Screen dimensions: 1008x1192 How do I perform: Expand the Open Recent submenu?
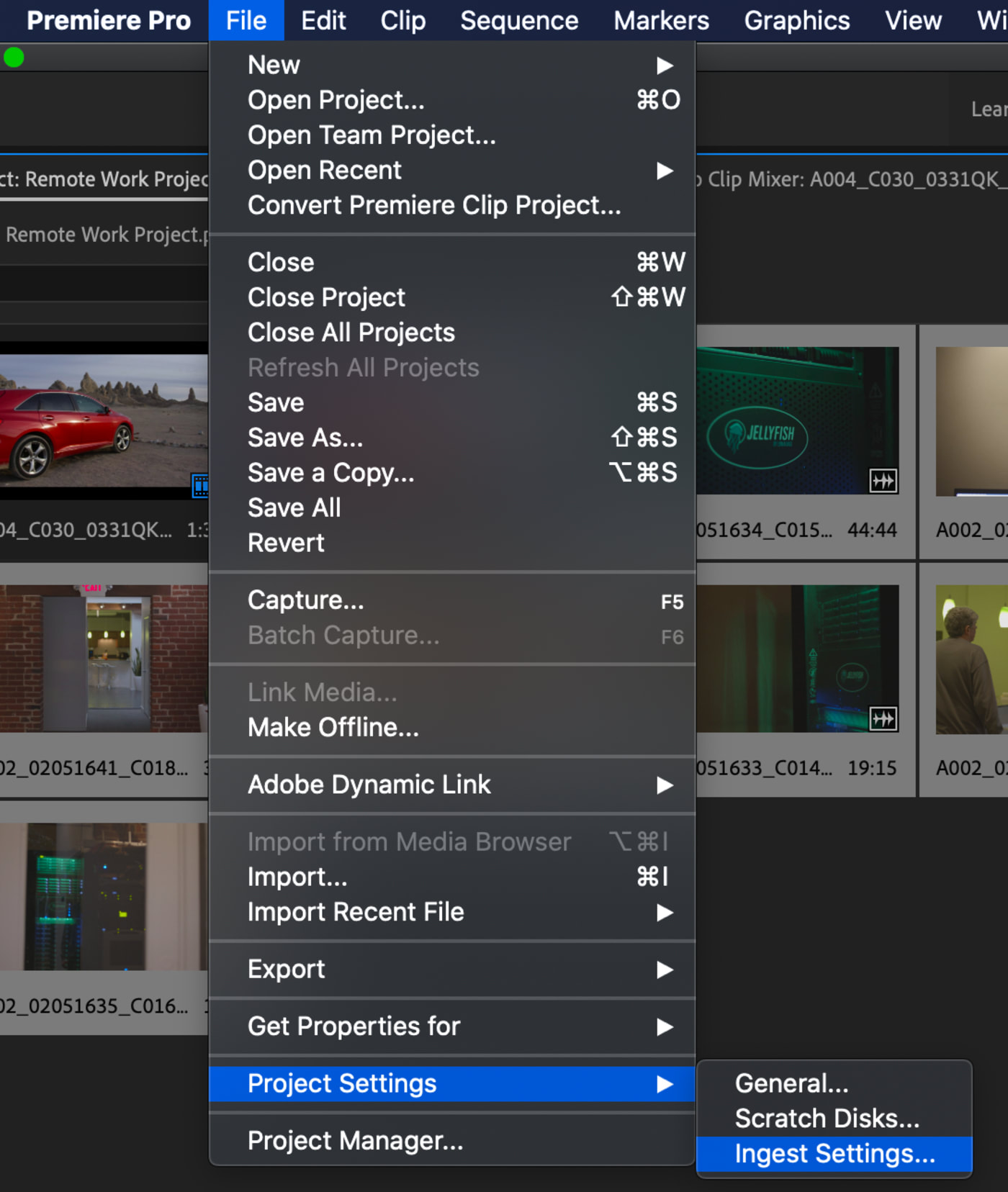[x=452, y=171]
